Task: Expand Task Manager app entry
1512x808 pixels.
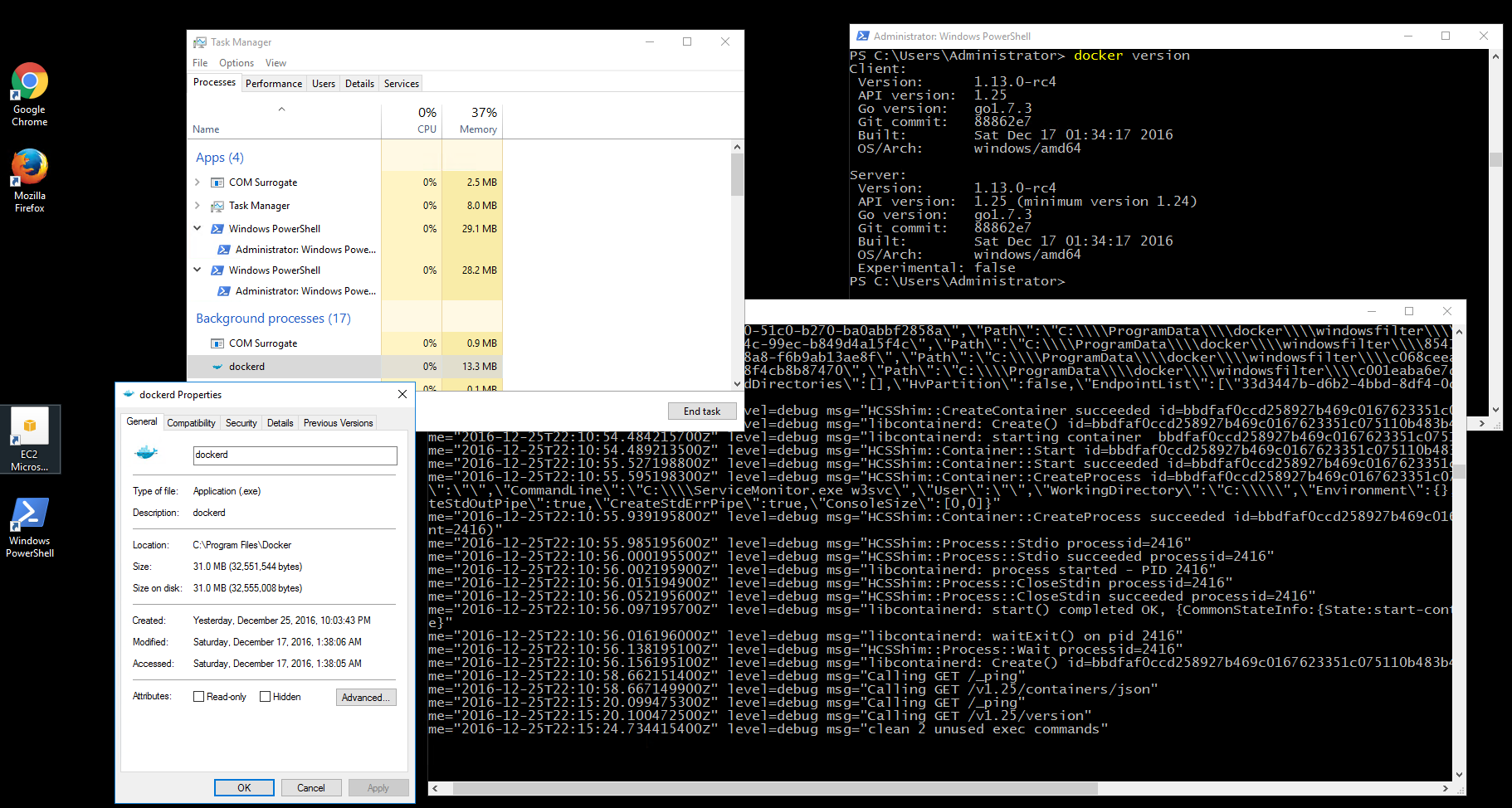Action: pyautogui.click(x=197, y=205)
